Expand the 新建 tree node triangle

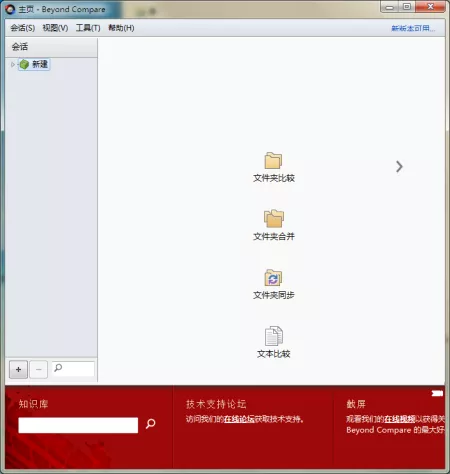[x=13, y=64]
